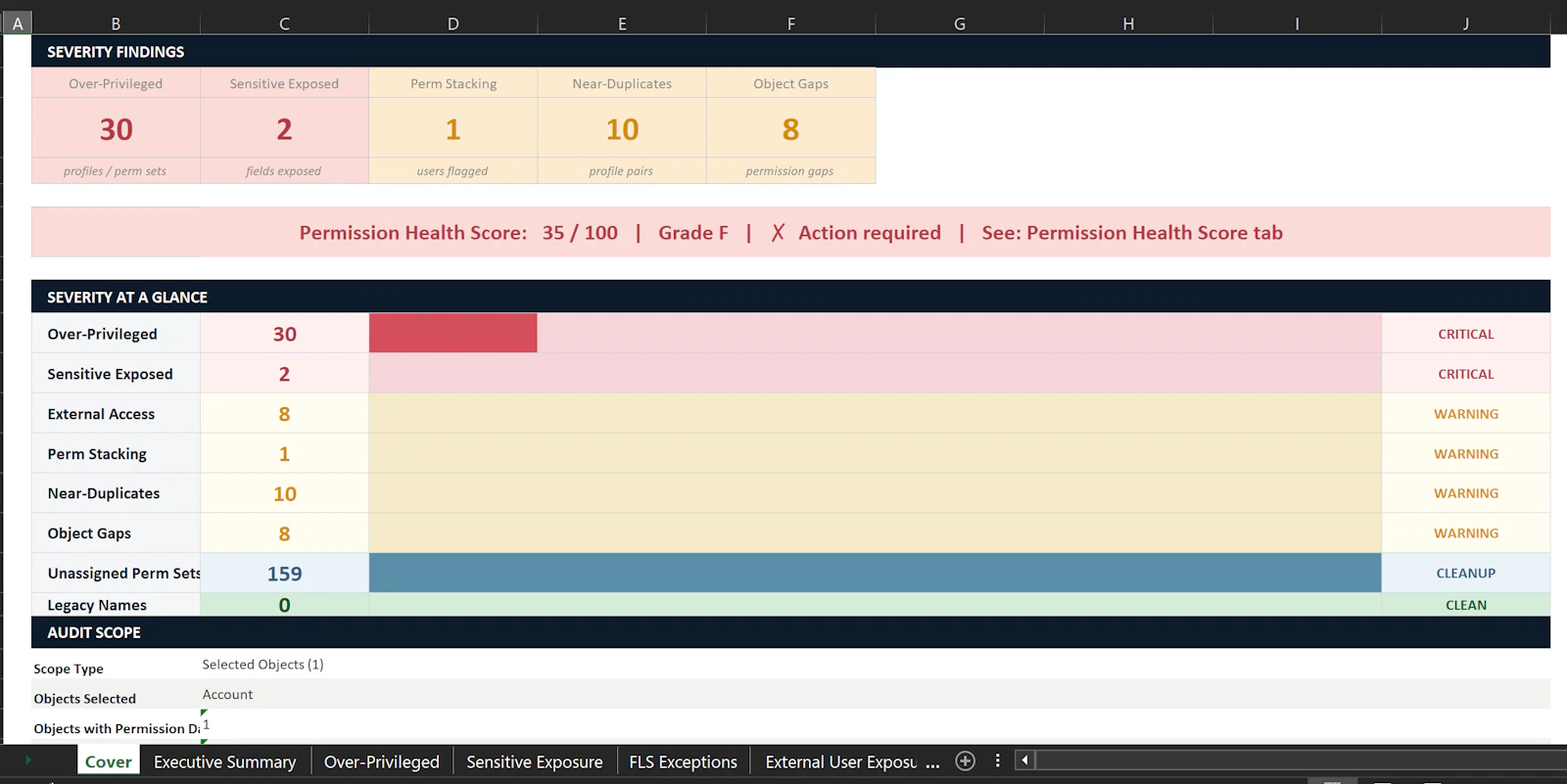Select the Legacy Names row label

click(116, 605)
